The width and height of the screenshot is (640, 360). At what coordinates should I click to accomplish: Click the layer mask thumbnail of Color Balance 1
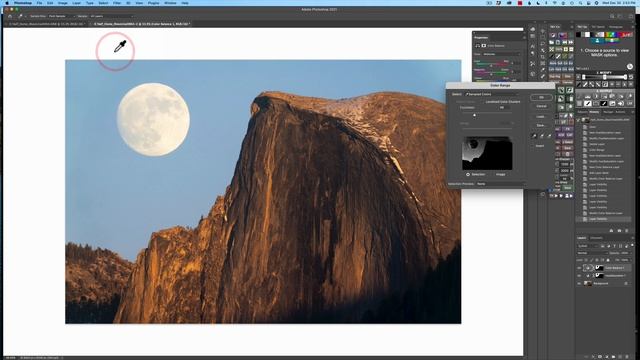(x=599, y=268)
